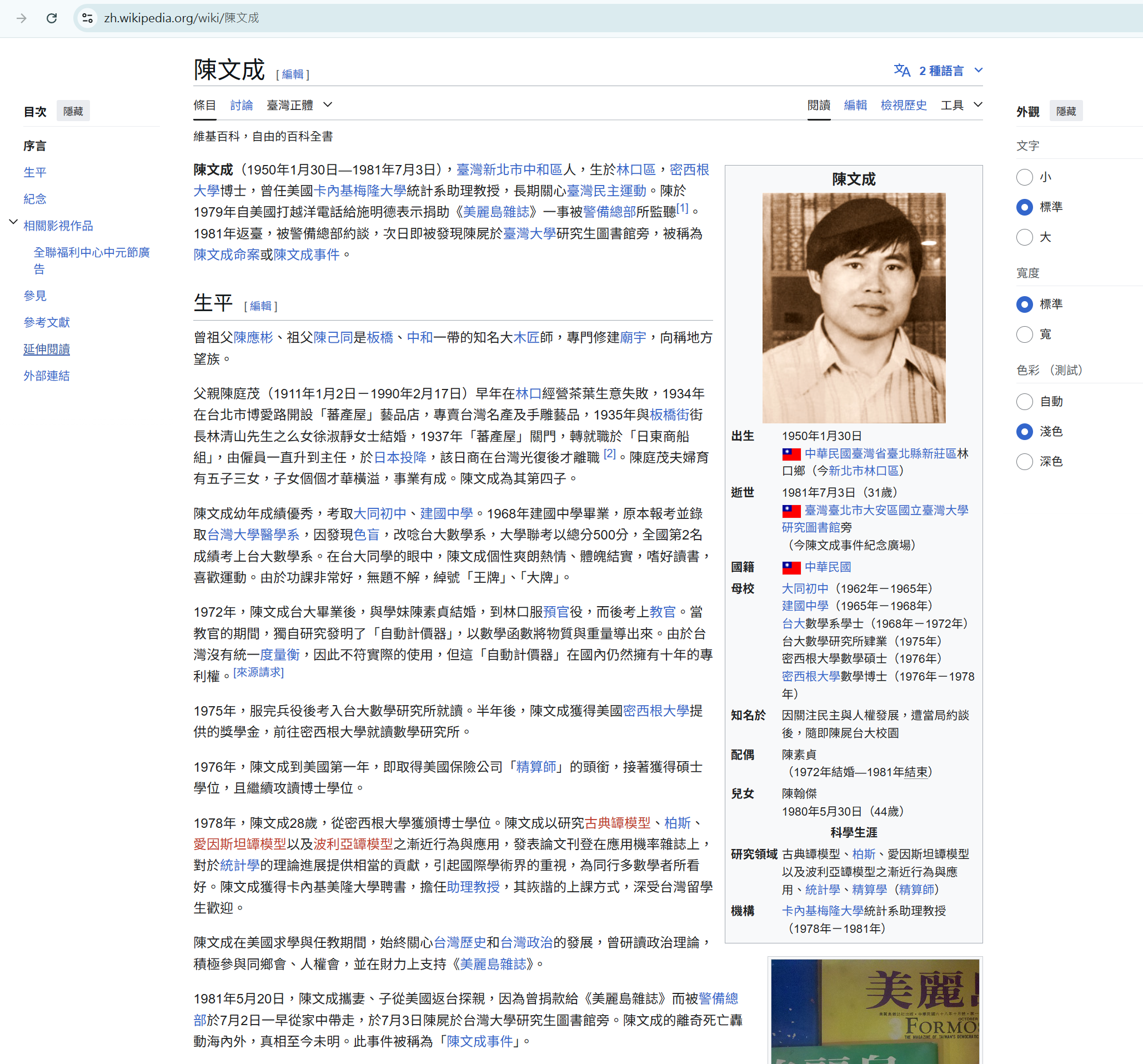The height and width of the screenshot is (1064, 1143).
Task: Open the 陳文成事件 link in last paragraph
Action: coord(480,1042)
